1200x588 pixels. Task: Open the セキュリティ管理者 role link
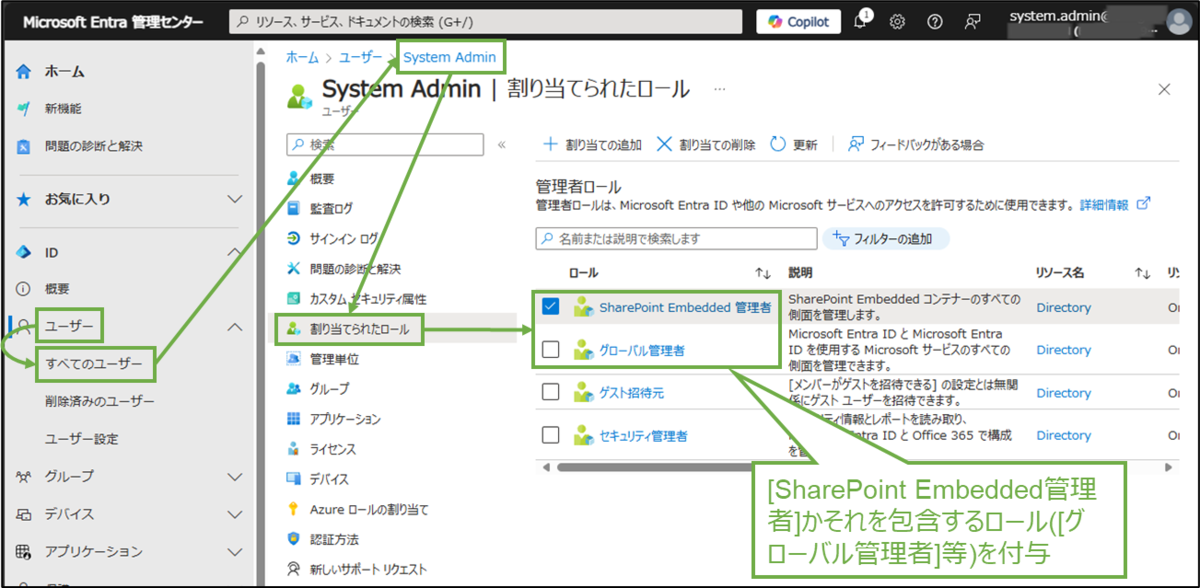coord(643,435)
